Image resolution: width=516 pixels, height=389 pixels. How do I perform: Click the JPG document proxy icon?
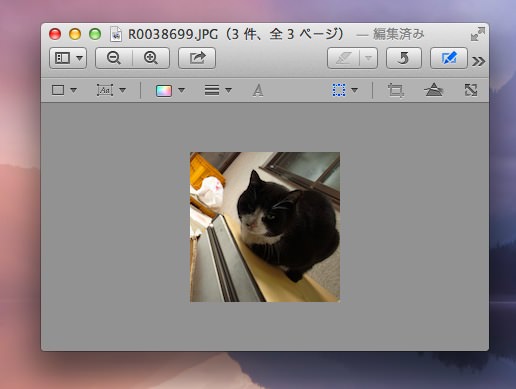pos(116,34)
